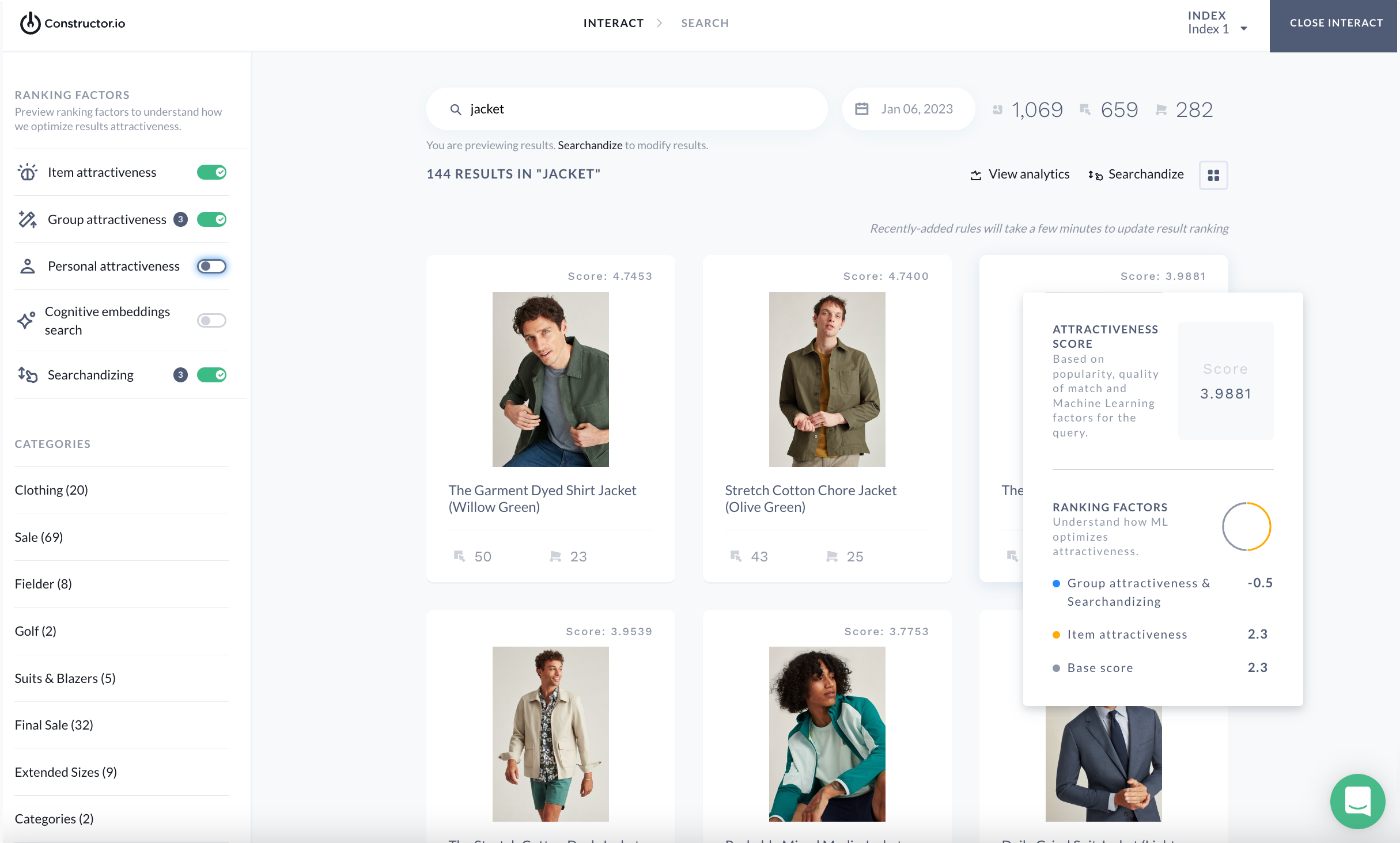The width and height of the screenshot is (1400, 843).
Task: Click the calendar icon by the date
Action: click(x=862, y=109)
